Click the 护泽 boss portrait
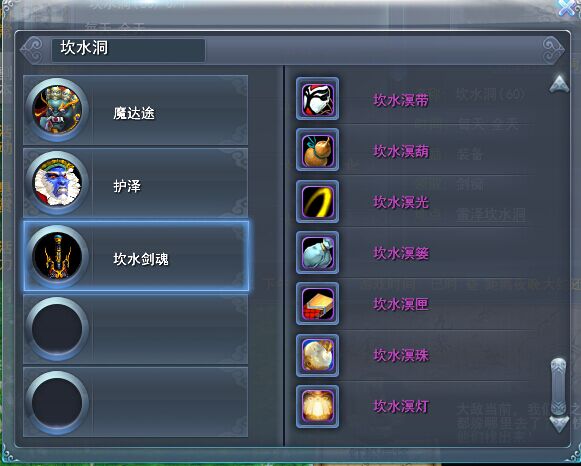The height and width of the screenshot is (466, 581). (x=57, y=183)
